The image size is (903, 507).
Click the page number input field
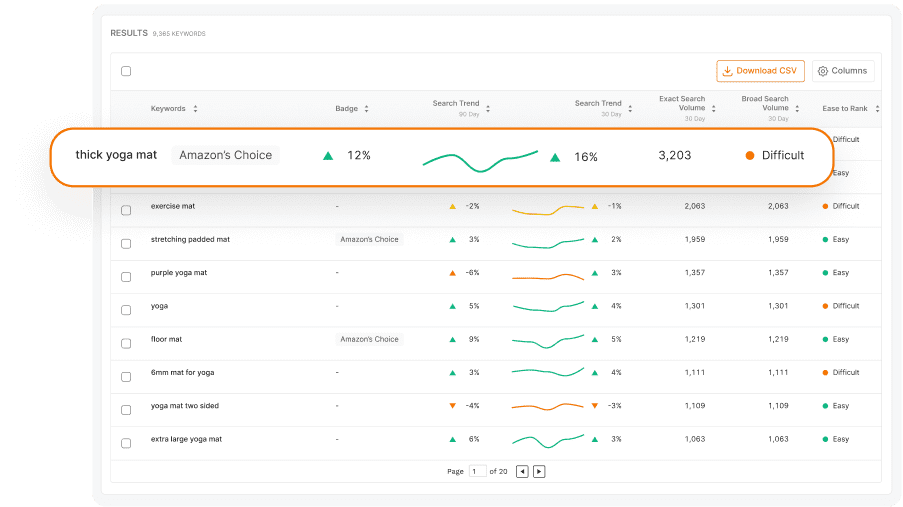(x=477, y=471)
